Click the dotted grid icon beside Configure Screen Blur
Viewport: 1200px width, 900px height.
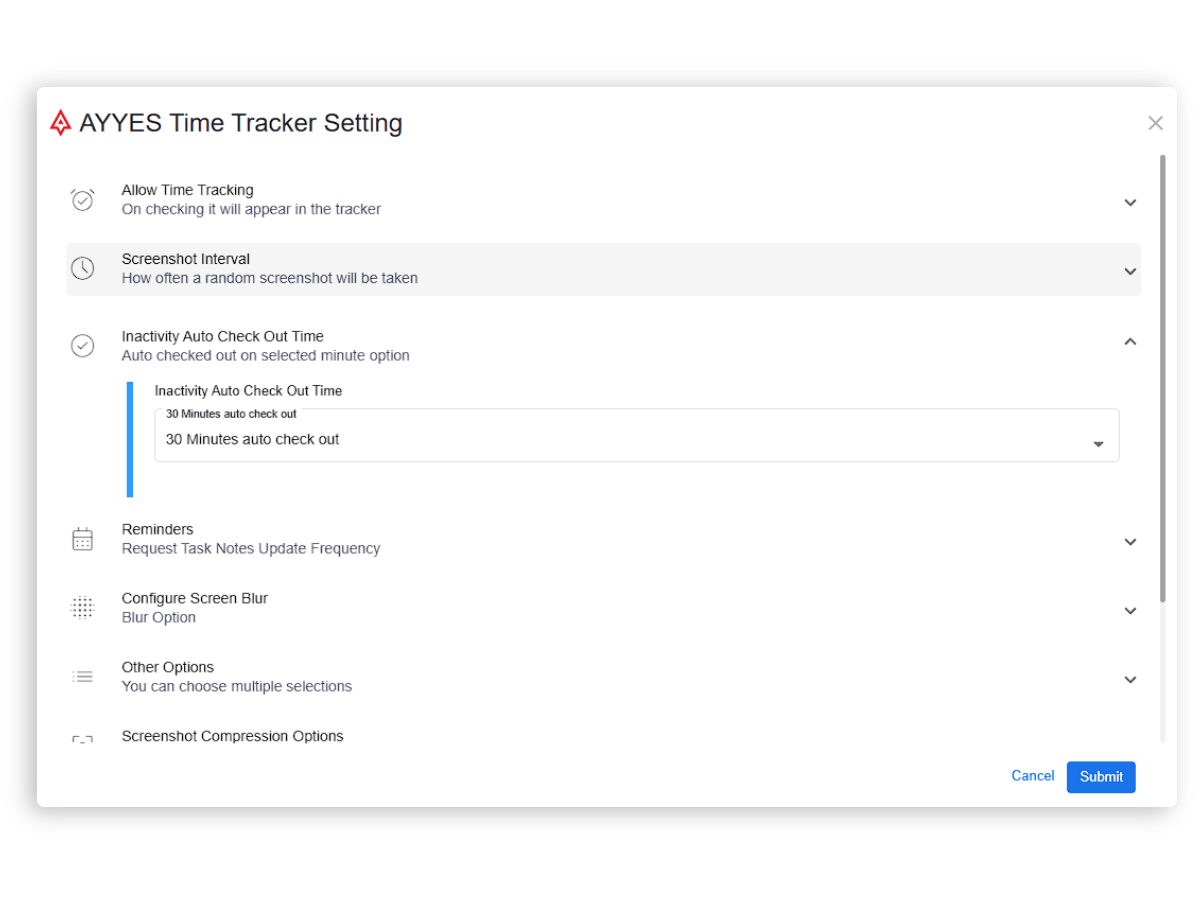tap(82, 607)
